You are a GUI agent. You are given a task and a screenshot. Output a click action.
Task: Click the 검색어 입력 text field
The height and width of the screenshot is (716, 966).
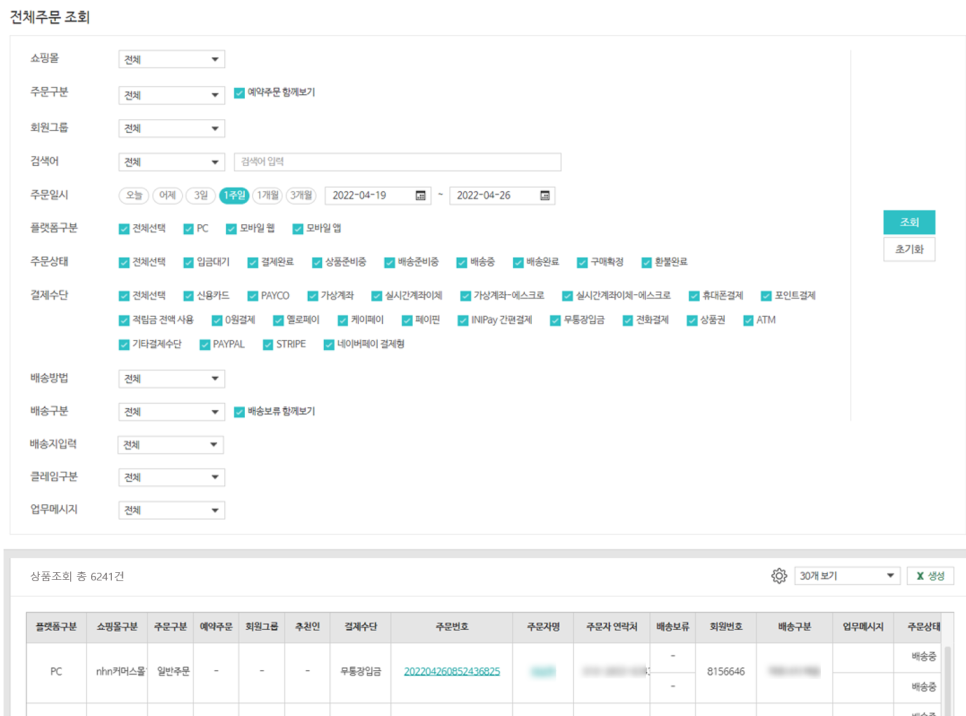pos(397,162)
